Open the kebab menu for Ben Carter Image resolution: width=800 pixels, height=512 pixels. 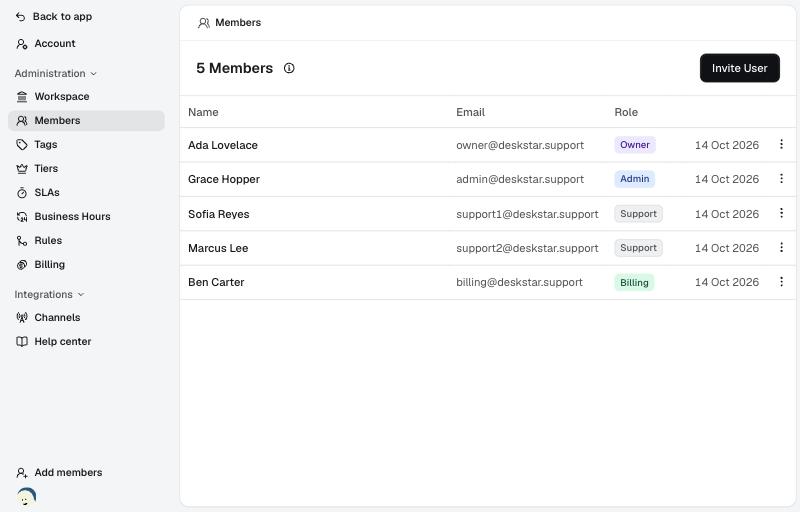[781, 281]
